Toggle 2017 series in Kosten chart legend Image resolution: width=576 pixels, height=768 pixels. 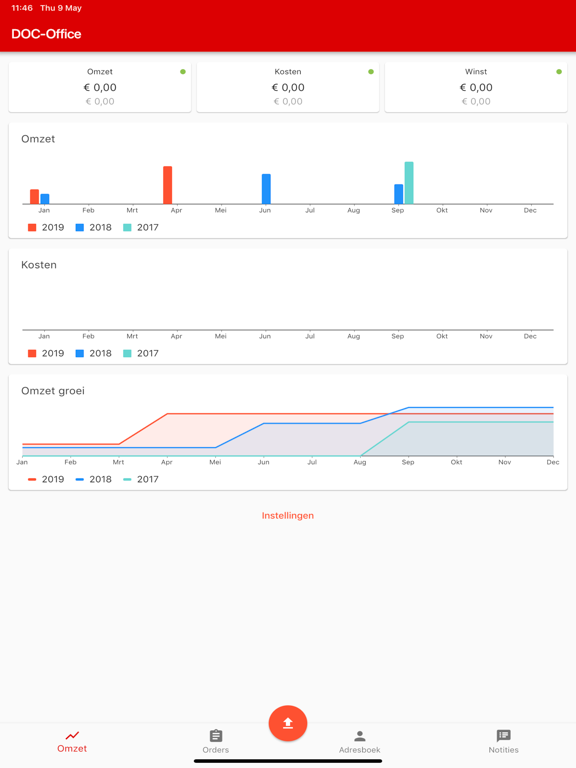141,353
